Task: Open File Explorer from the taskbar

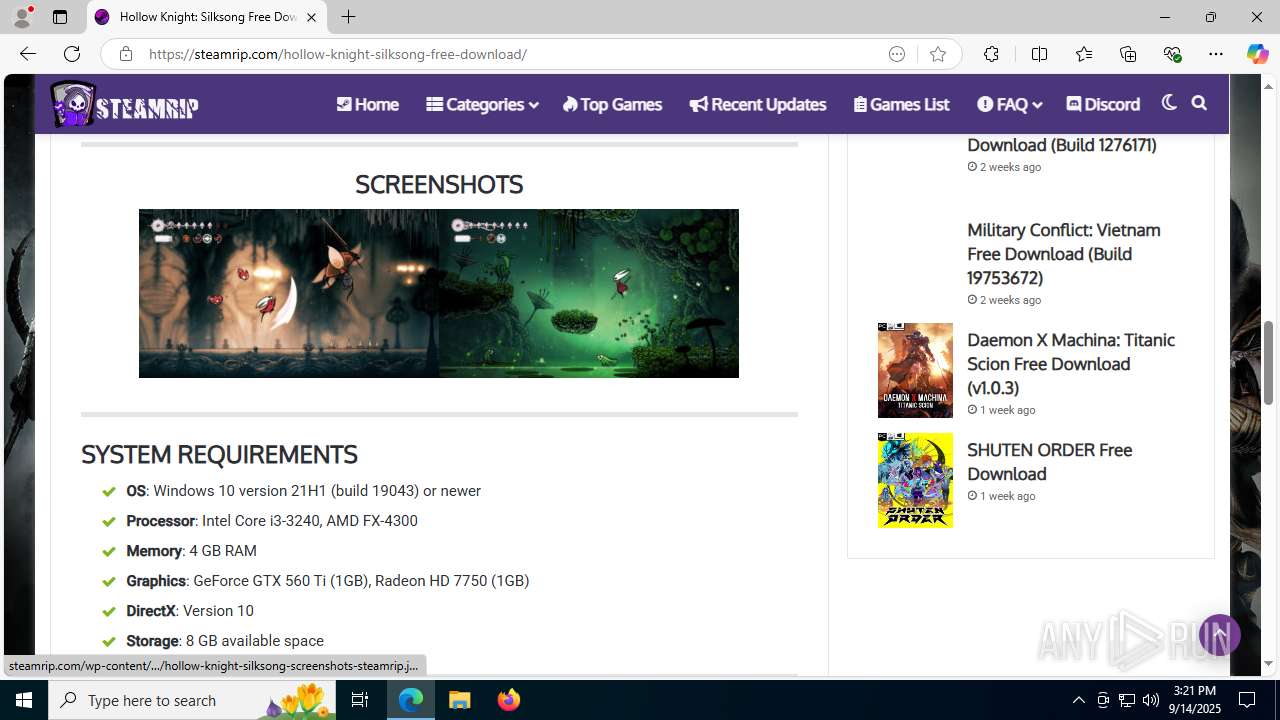Action: [x=460, y=700]
